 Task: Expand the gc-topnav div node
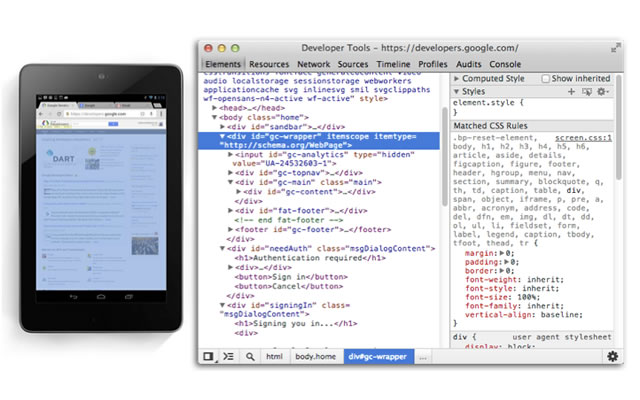coord(231,173)
